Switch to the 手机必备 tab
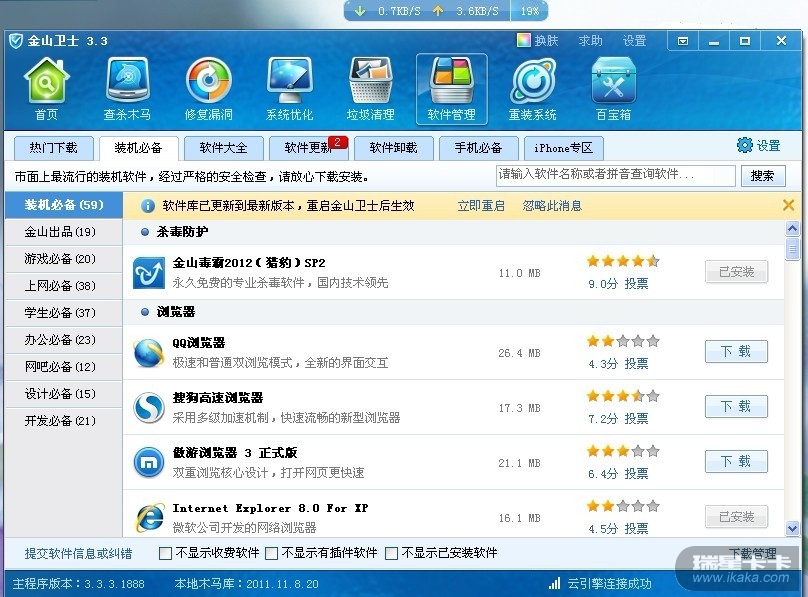This screenshot has width=808, height=597. click(478, 148)
